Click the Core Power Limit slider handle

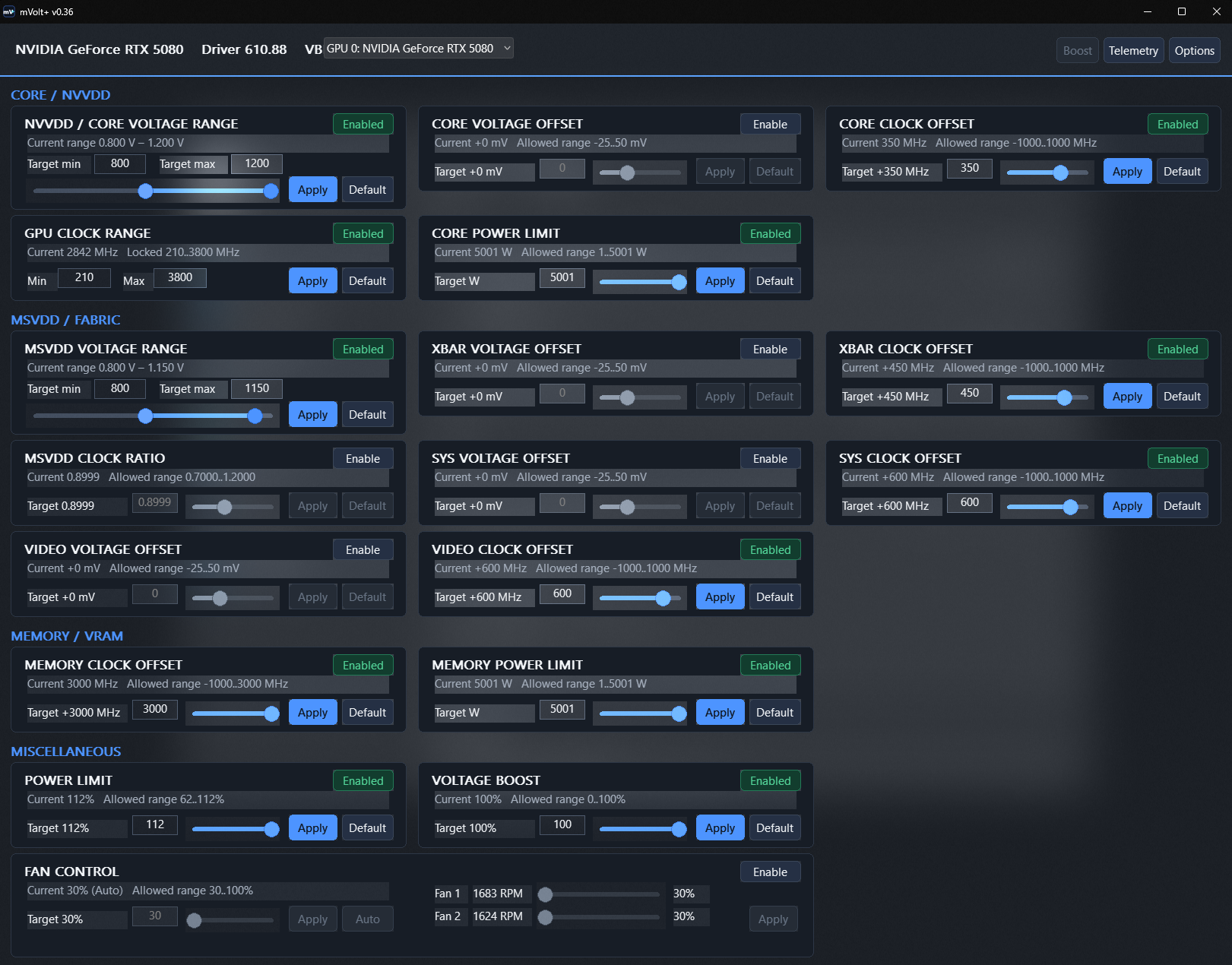click(x=679, y=282)
